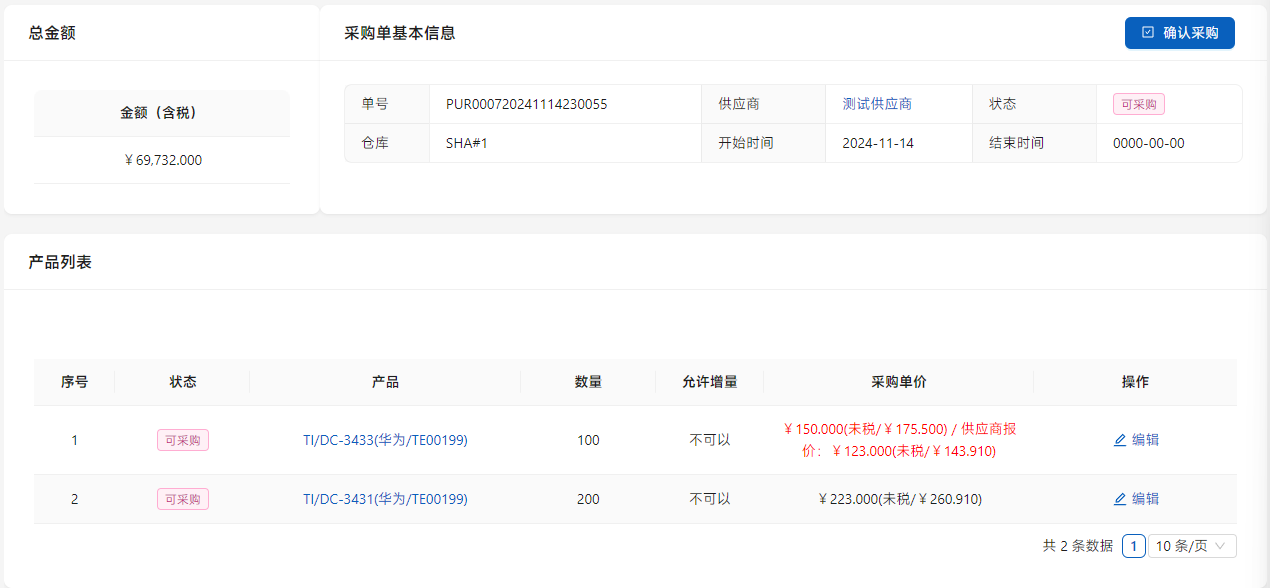The height and width of the screenshot is (588, 1270).
Task: Open product TI/DC-3431(华为/TE00199)
Action: click(385, 499)
